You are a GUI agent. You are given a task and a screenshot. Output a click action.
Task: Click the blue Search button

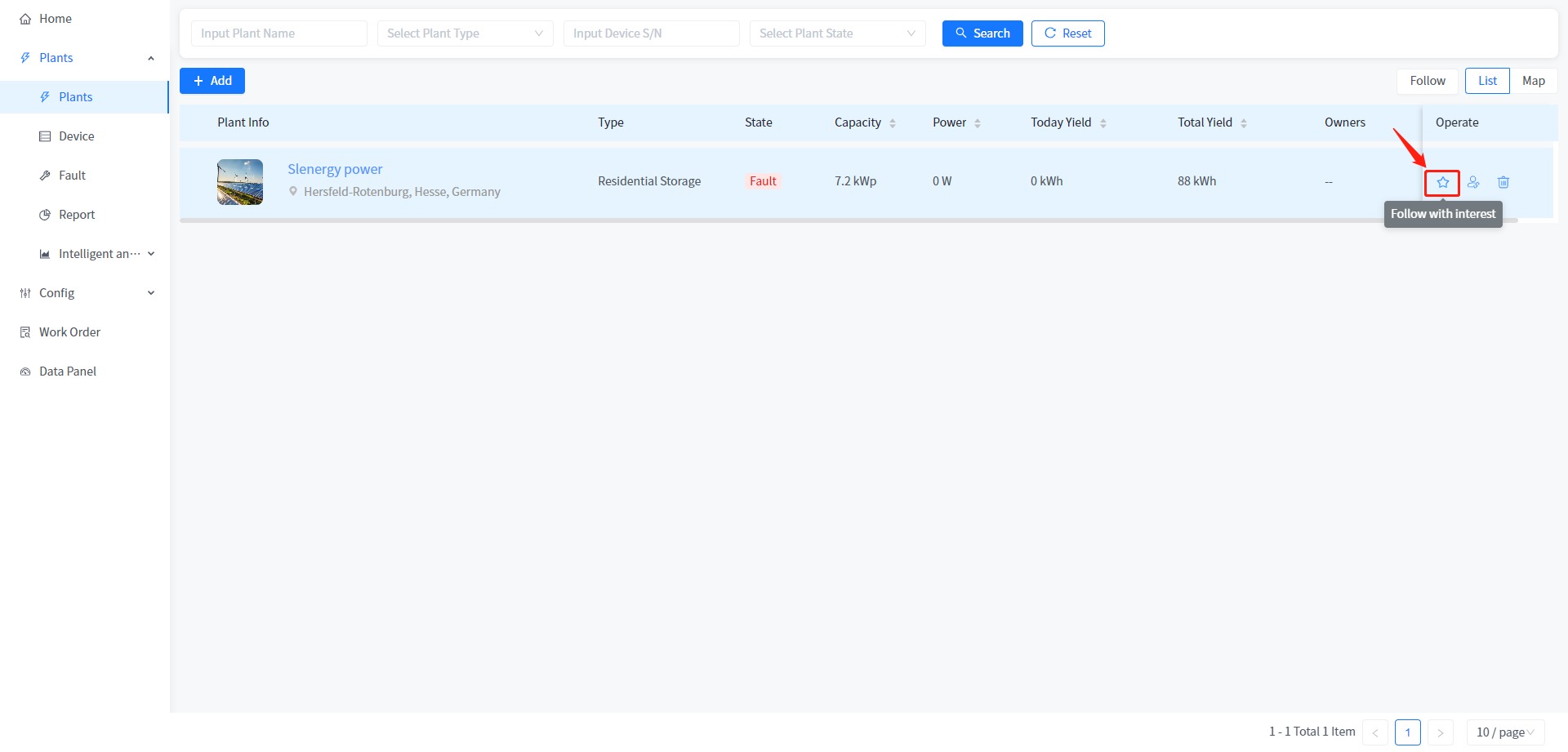pos(982,33)
